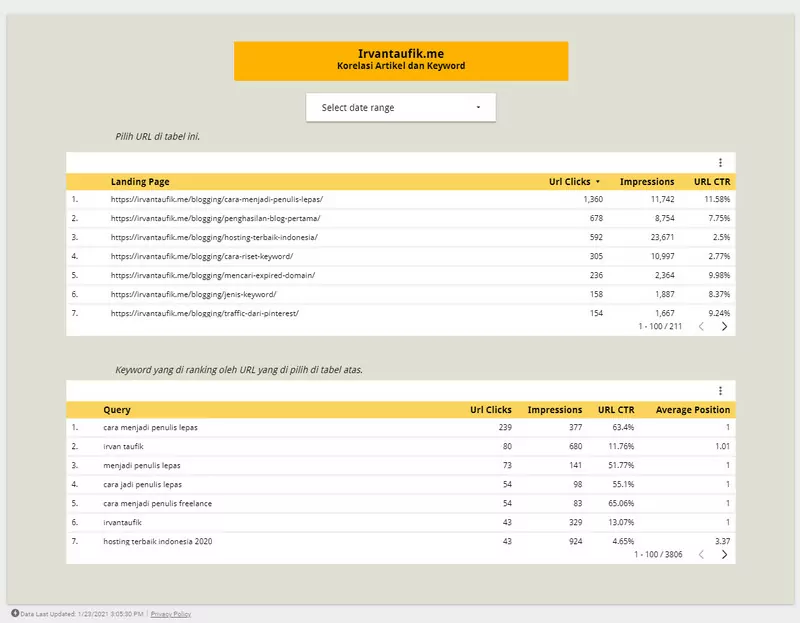Click the data last updated info icon
Image resolution: width=800 pixels, height=623 pixels.
coord(15,613)
